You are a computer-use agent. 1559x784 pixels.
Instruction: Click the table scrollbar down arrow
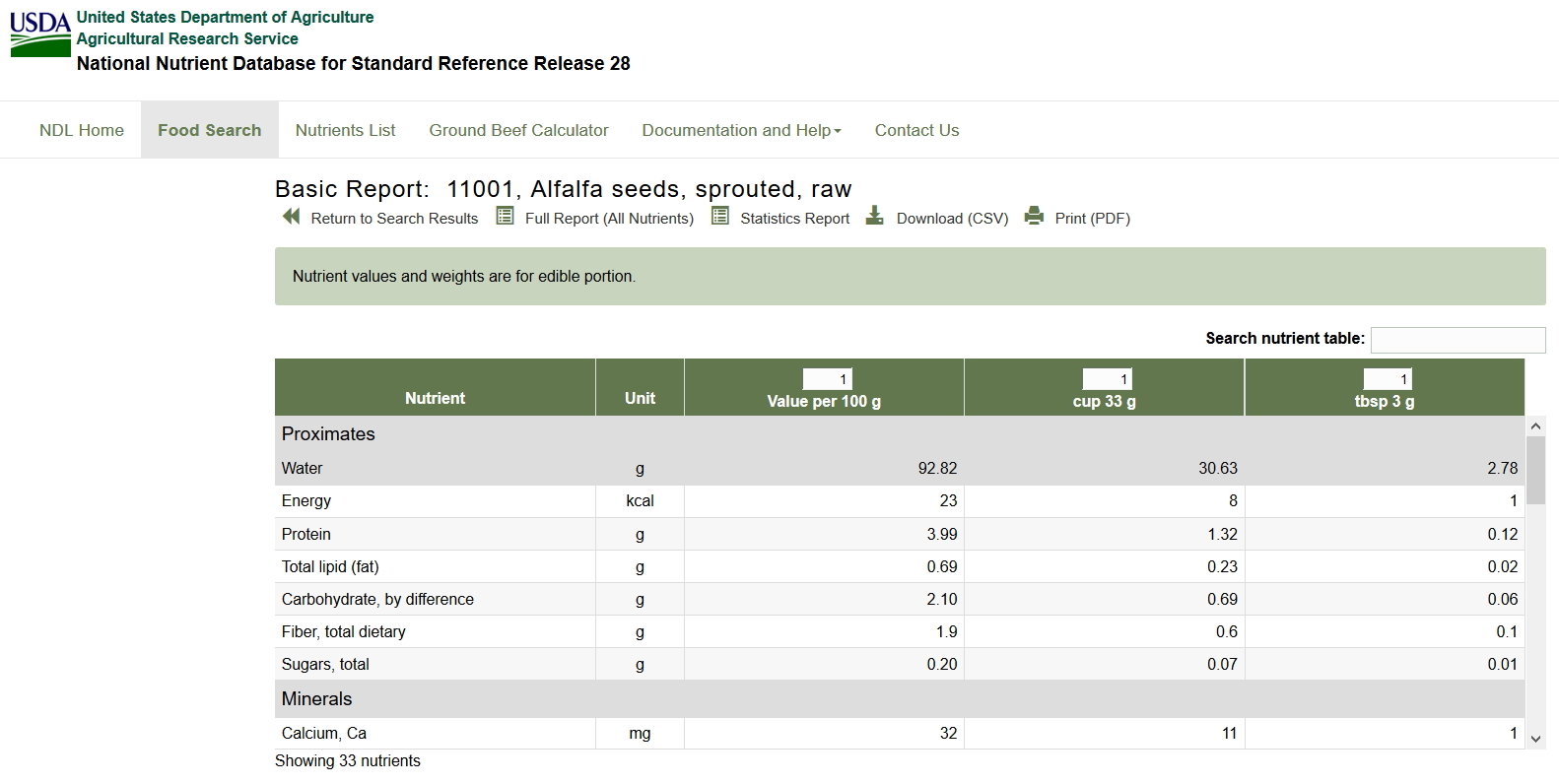point(1535,739)
